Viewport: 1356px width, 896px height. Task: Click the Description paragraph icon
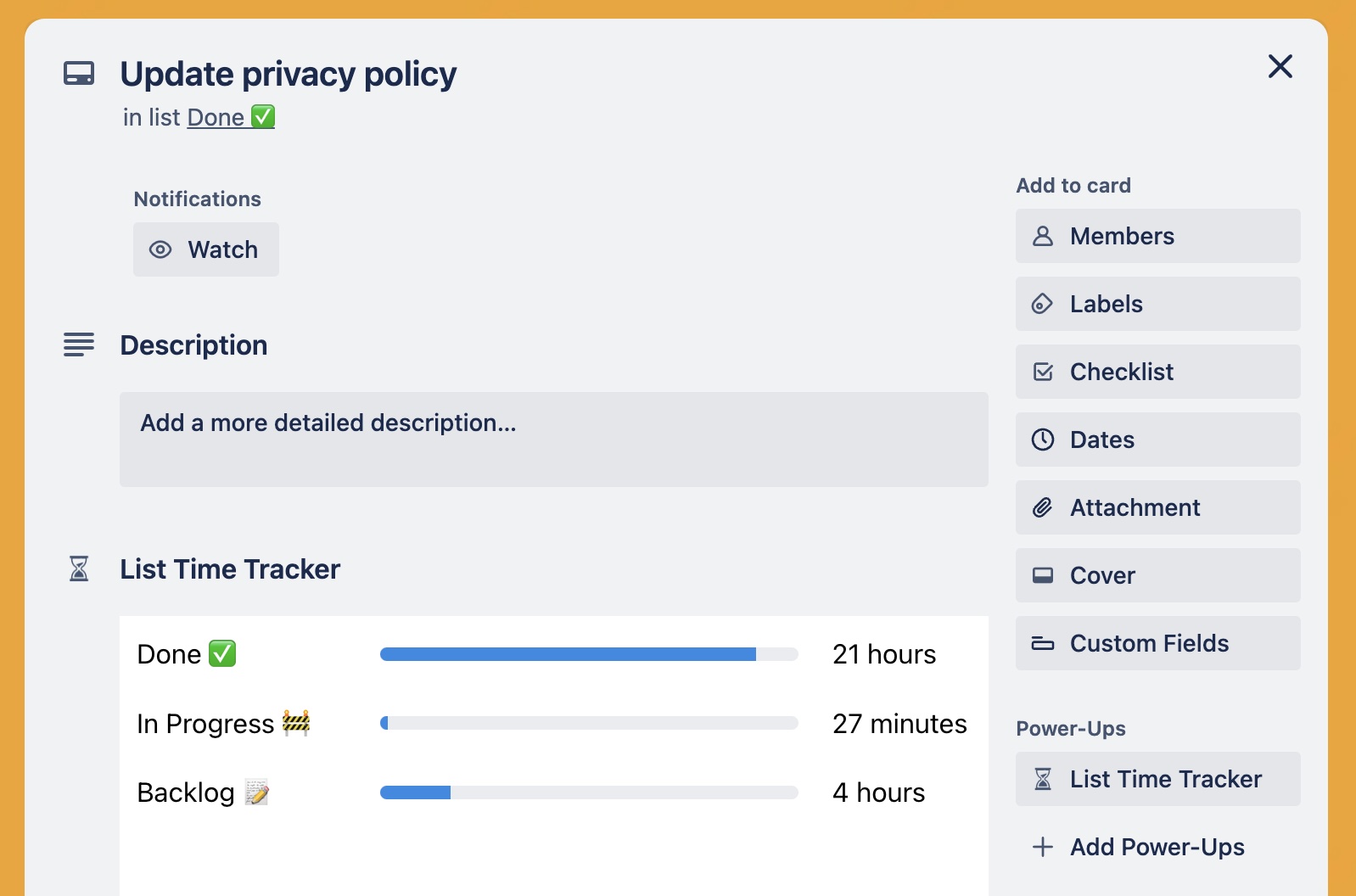[79, 344]
